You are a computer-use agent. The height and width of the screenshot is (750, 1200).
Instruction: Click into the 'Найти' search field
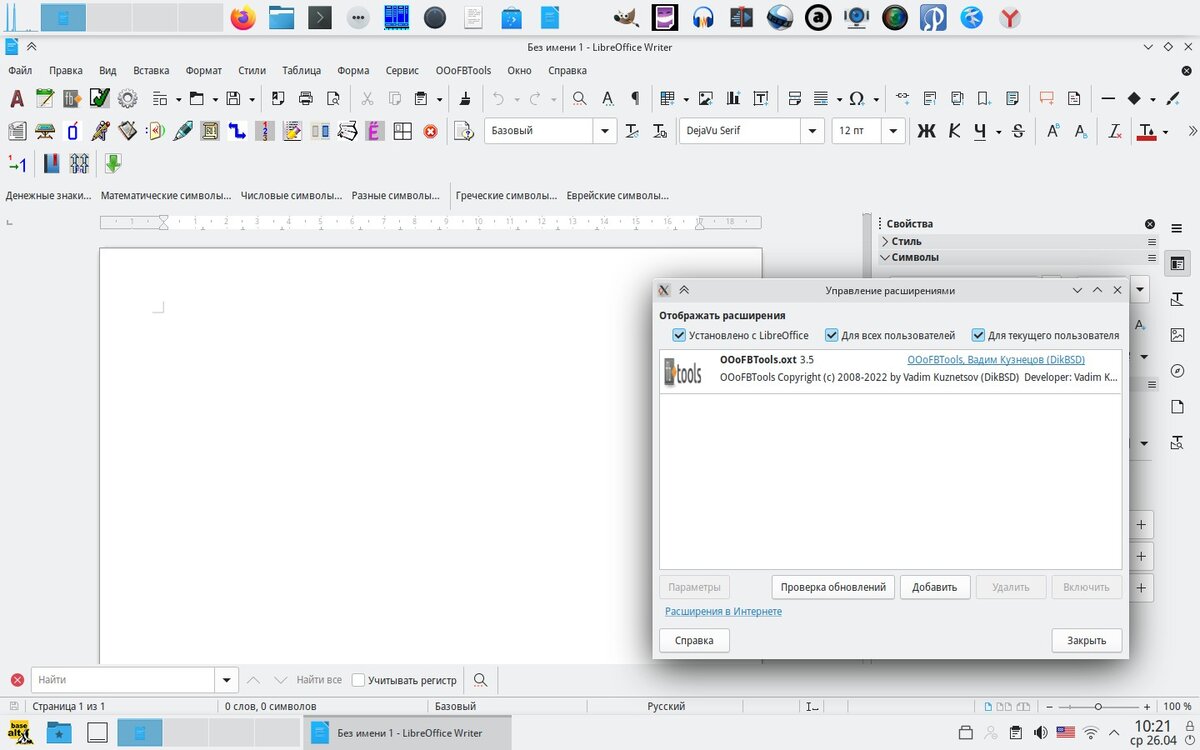tap(123, 680)
